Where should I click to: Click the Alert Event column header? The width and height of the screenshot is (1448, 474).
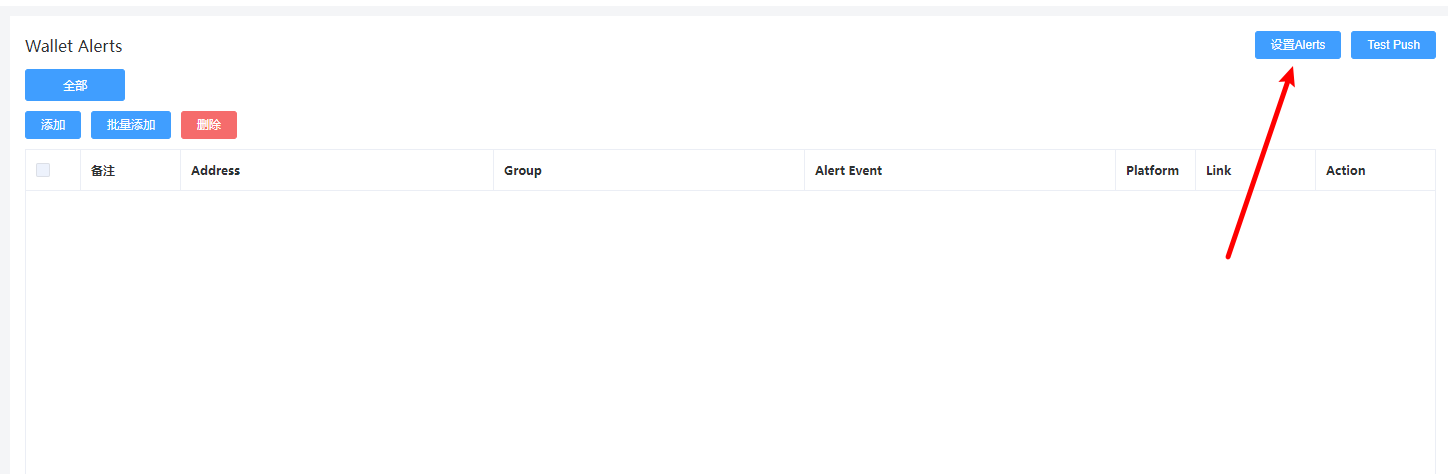tap(848, 171)
